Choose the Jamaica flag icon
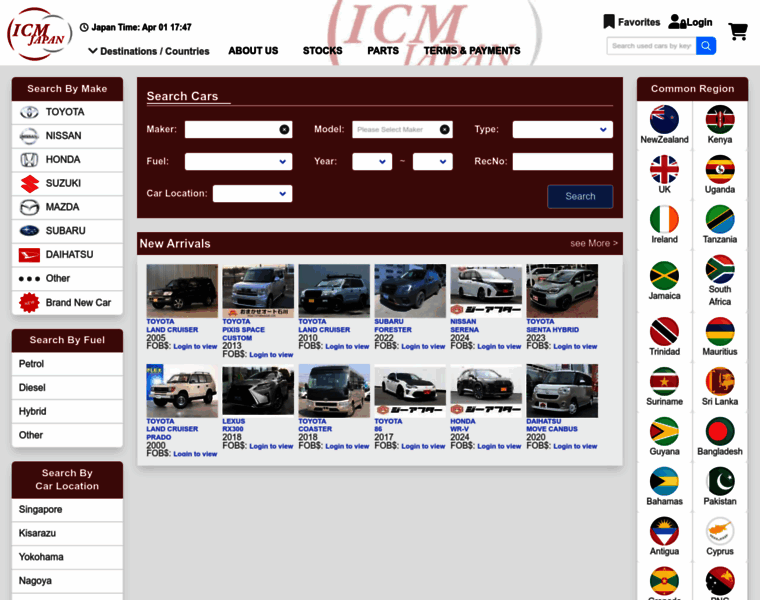The width and height of the screenshot is (760, 600). click(664, 275)
